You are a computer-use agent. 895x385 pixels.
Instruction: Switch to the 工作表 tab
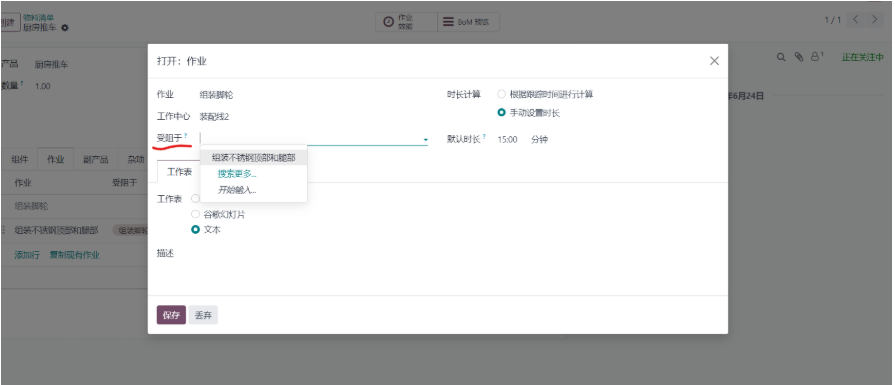(179, 172)
